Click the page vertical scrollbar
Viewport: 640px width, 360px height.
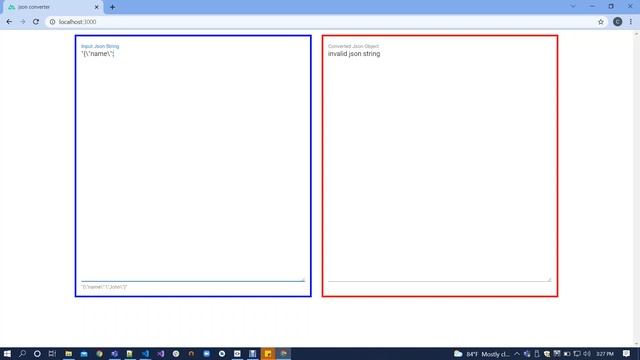coord(637,189)
